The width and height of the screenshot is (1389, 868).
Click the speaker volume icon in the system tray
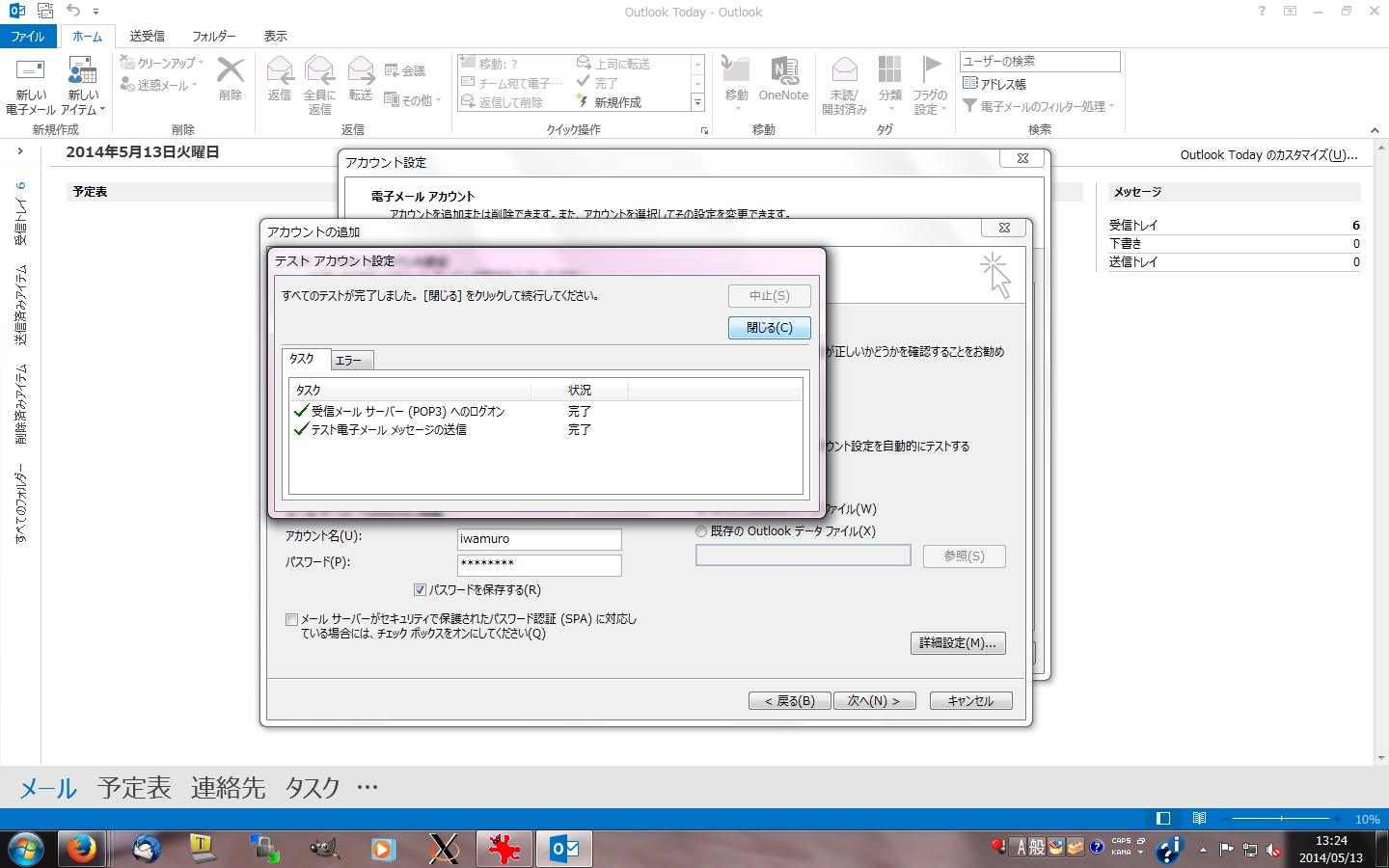1274,850
